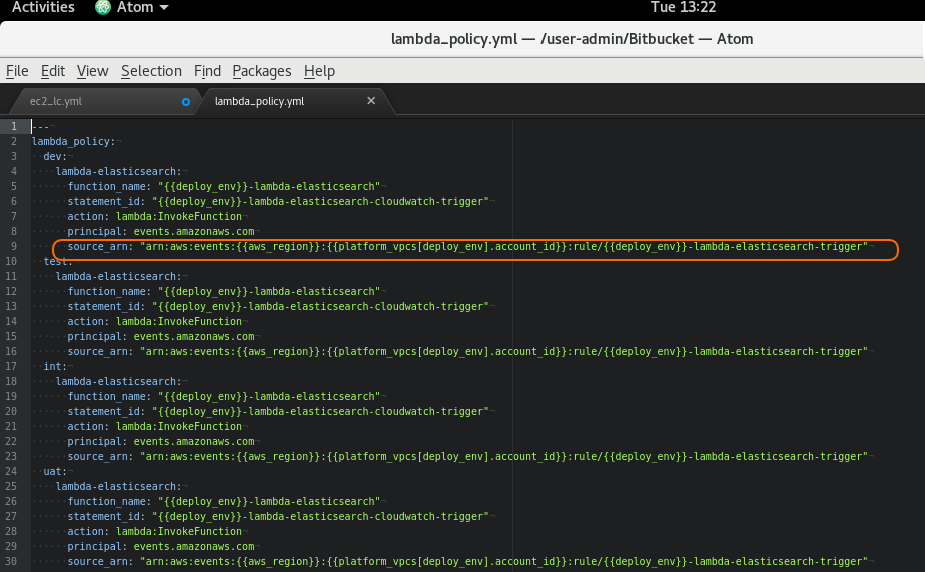This screenshot has height=572, width=925.
Task: Place cursor on the dev: key
Action: [x=53, y=156]
